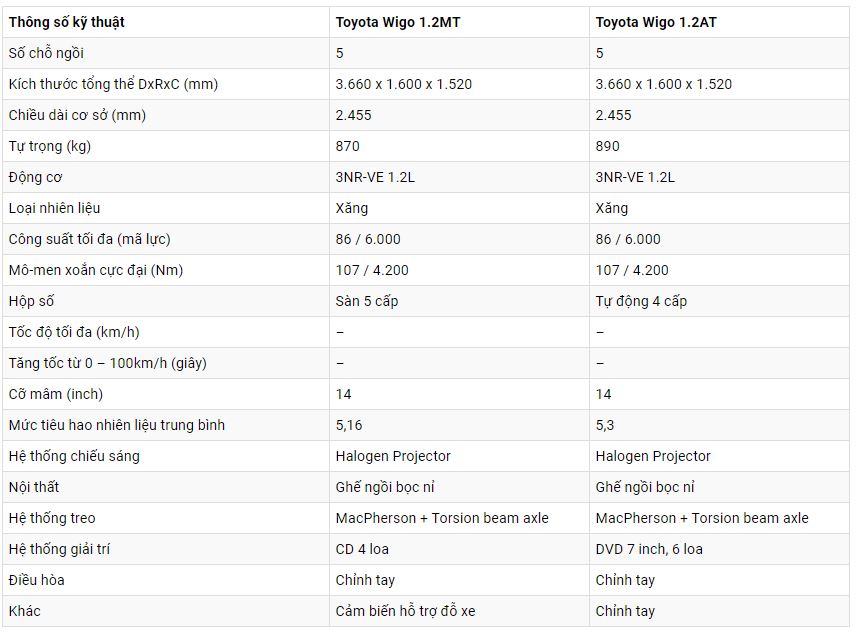Select the 'Cảm biến hỗ trợ đỗ xe' cell
The image size is (856, 635).
coord(459,611)
